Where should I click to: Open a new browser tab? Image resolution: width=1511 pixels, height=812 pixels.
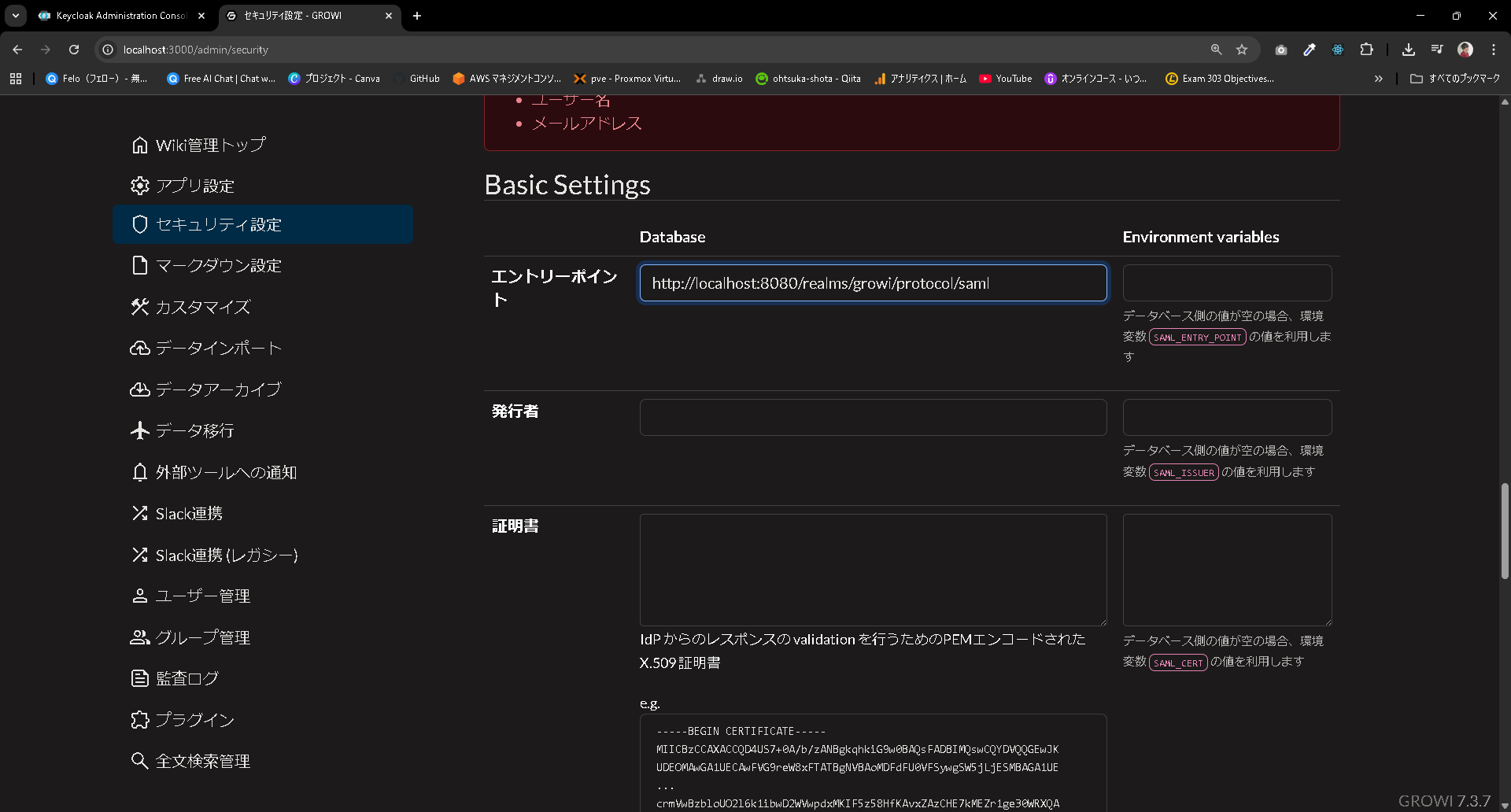point(417,16)
